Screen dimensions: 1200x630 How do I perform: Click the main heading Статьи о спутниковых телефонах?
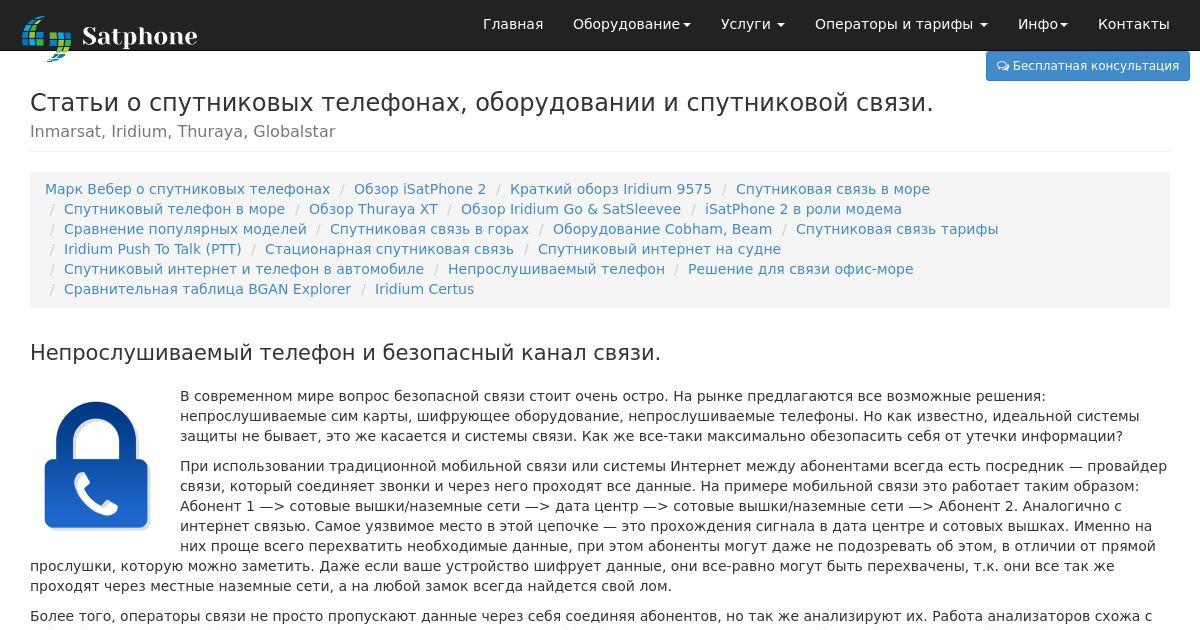pyautogui.click(x=481, y=103)
